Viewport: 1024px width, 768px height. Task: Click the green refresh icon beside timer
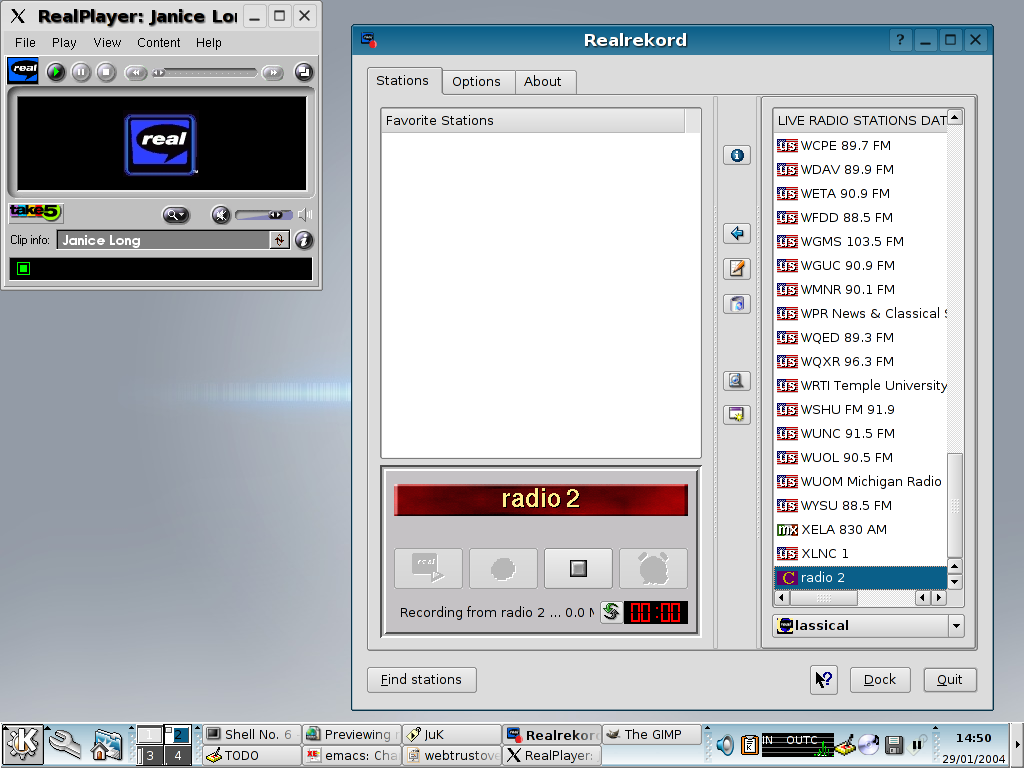(610, 612)
